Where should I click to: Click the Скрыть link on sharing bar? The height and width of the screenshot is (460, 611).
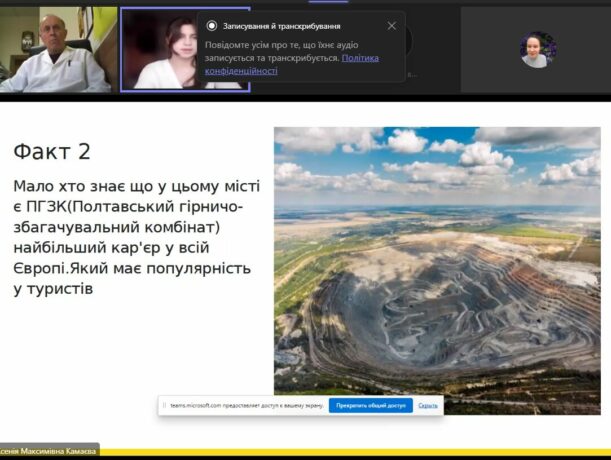pos(428,405)
